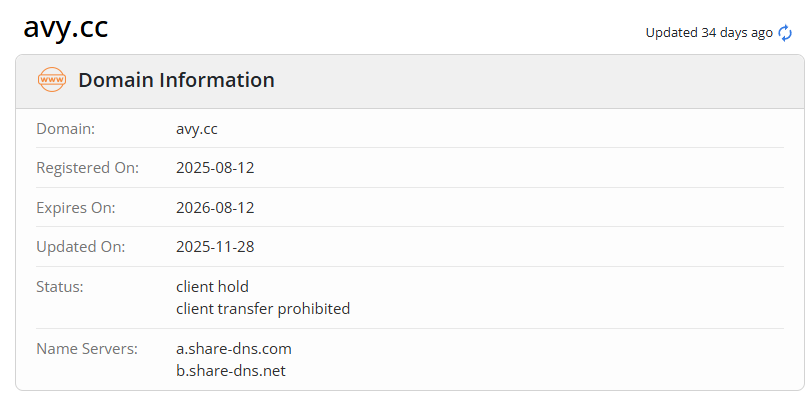
Task: Click the orange WWW globe icon
Action: pyautogui.click(x=51, y=80)
